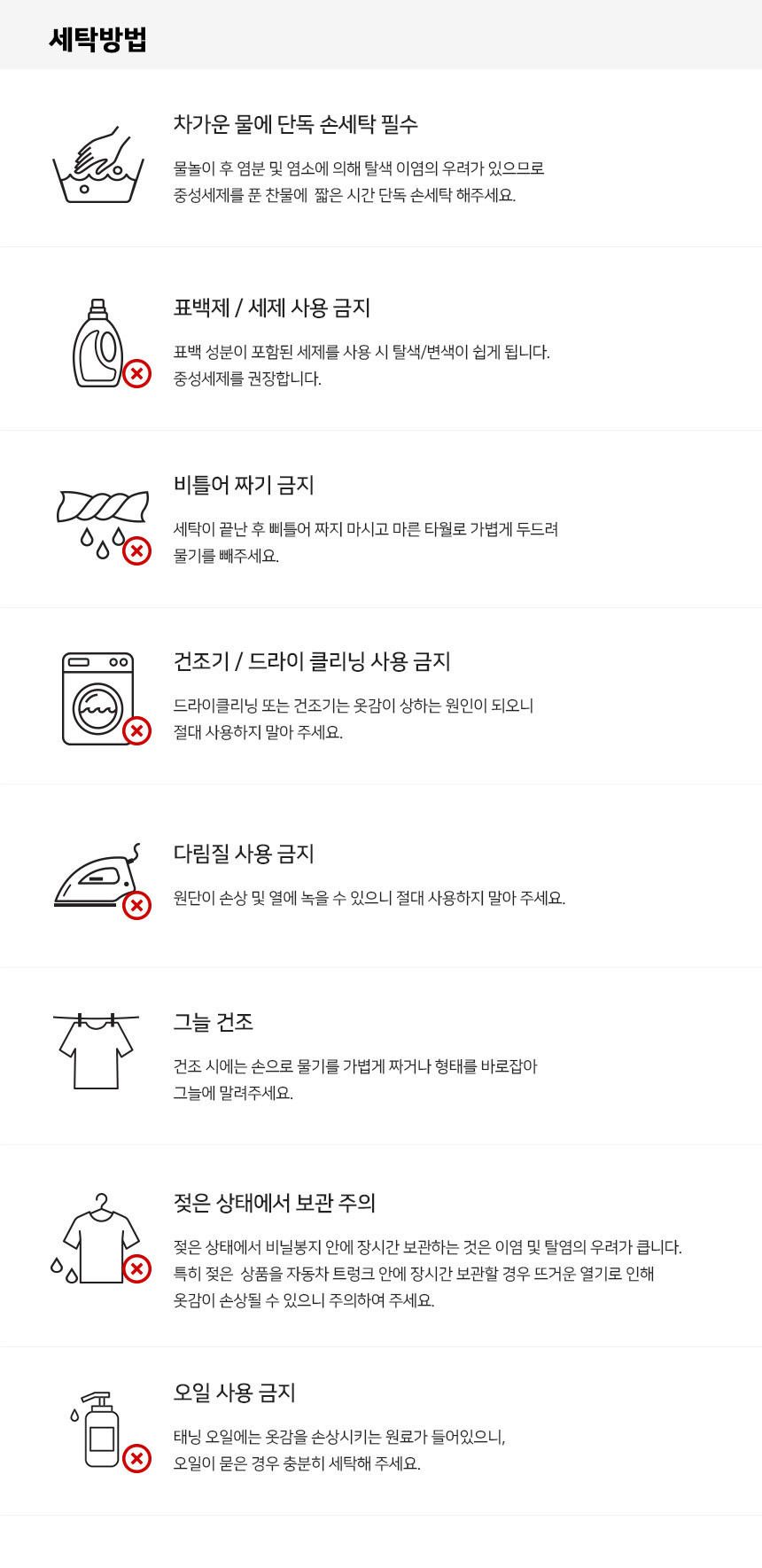Viewport: 762px width, 1568px height.
Task: Click the dryer machine icon
Action: [x=97, y=698]
